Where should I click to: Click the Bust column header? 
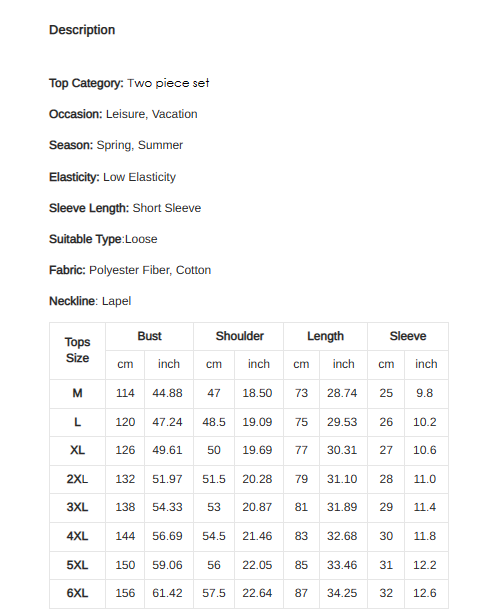tap(149, 336)
